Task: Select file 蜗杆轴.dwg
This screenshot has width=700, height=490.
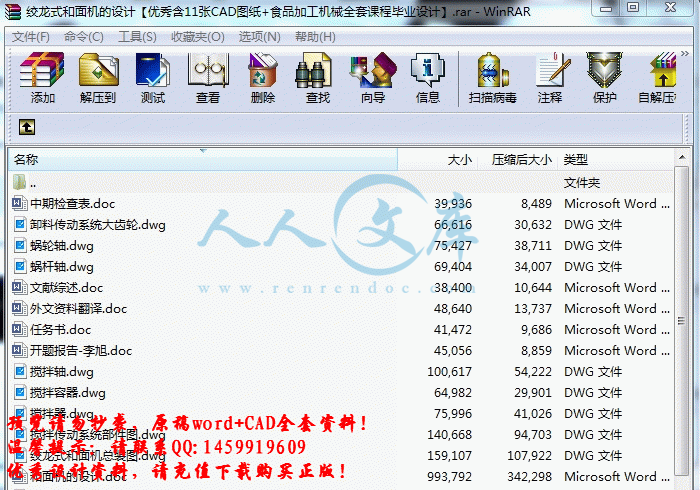Action: 62,267
